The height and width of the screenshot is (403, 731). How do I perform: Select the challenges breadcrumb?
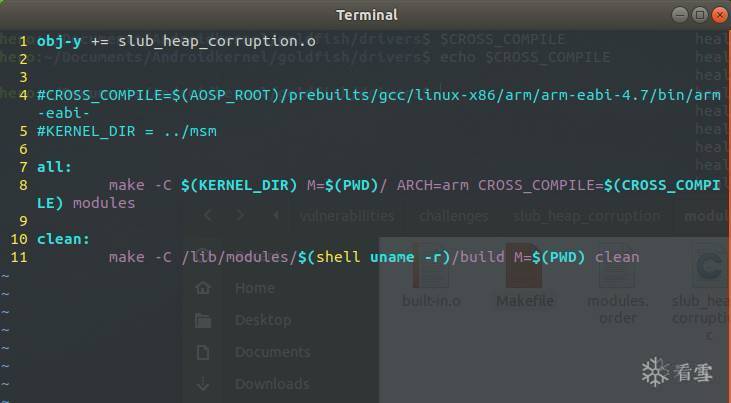coord(454,216)
